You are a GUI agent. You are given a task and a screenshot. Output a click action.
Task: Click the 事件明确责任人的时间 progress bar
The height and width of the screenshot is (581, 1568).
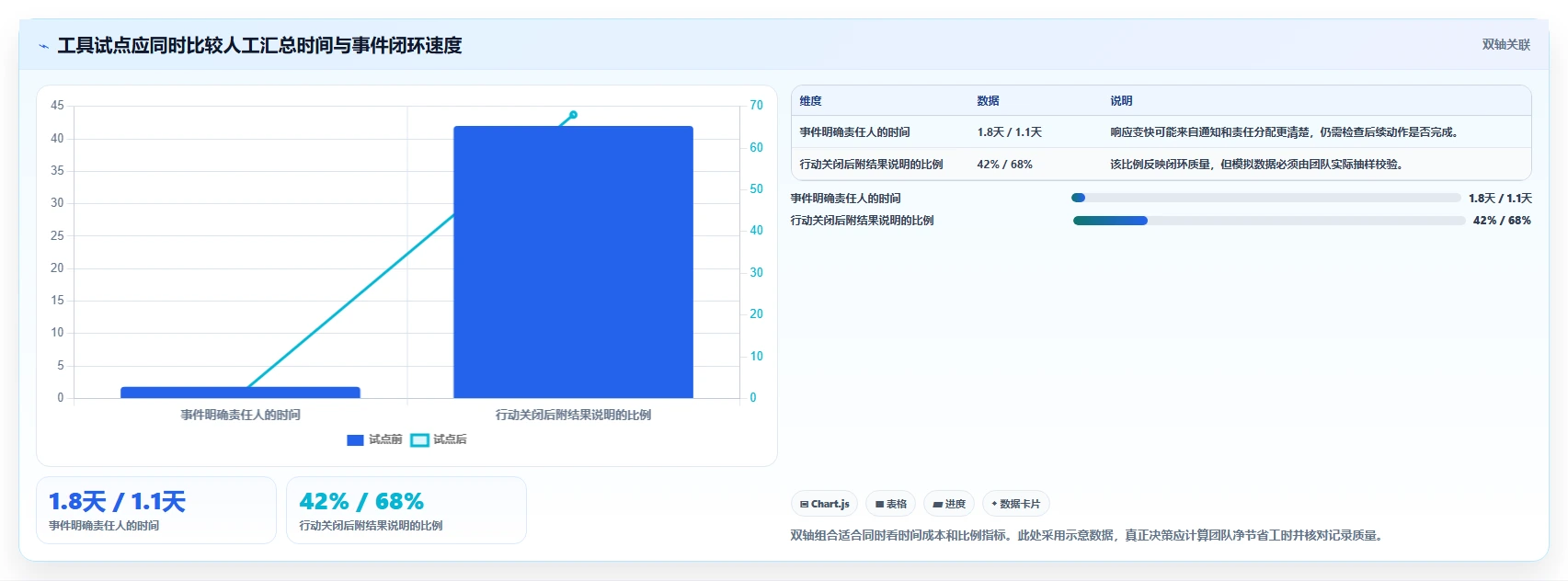click(x=1265, y=198)
